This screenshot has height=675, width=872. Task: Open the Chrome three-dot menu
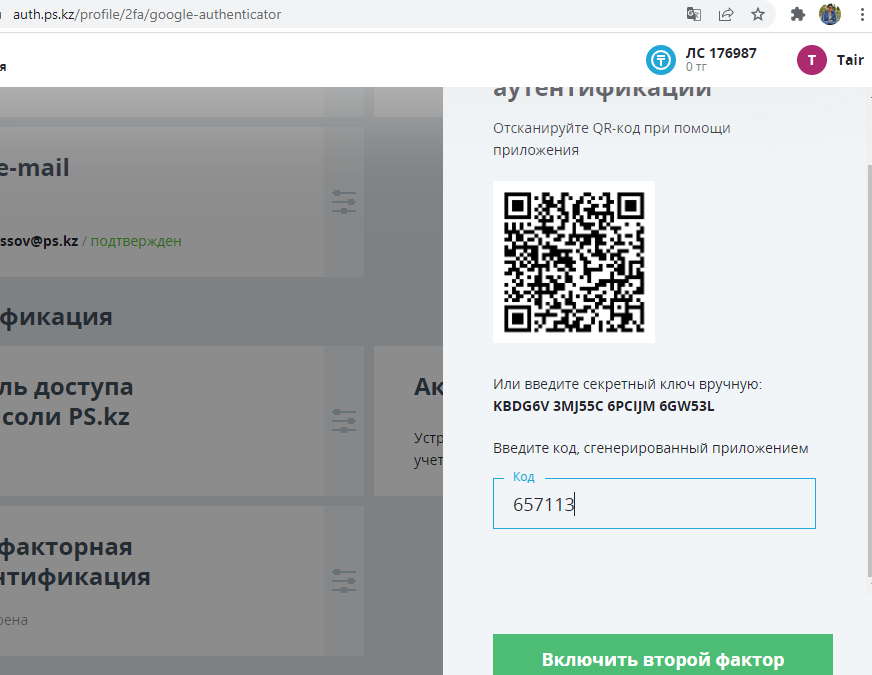pyautogui.click(x=862, y=14)
